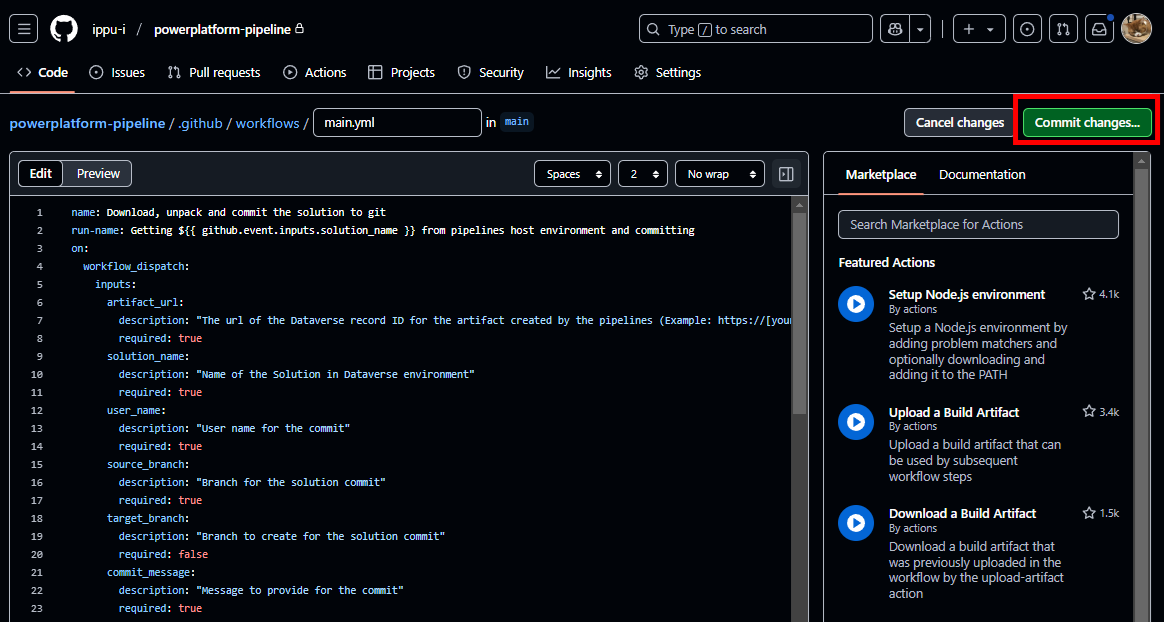Open the global navigation hamburger menu

coord(23,28)
